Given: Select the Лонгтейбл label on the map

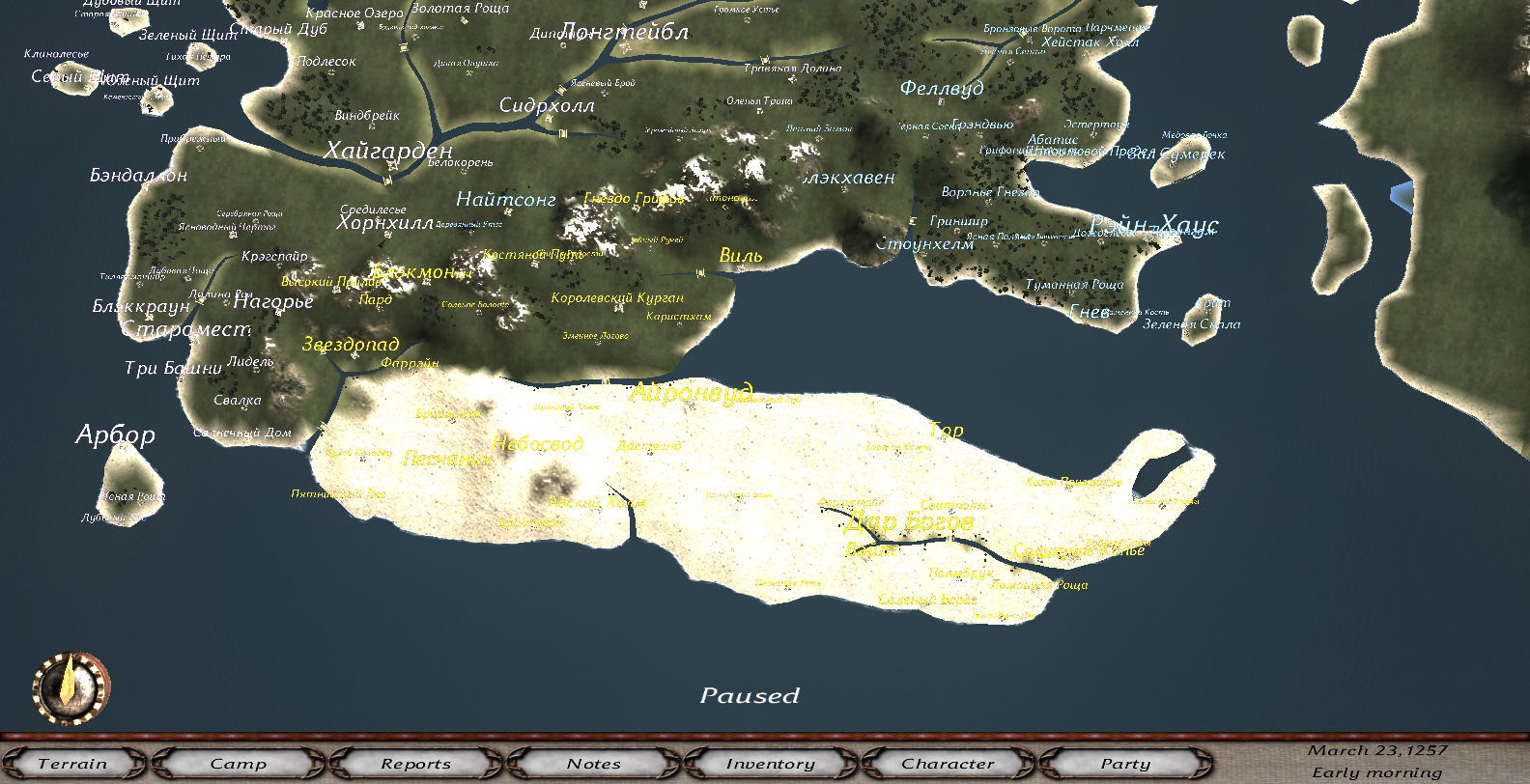Looking at the screenshot, I should (x=624, y=32).
